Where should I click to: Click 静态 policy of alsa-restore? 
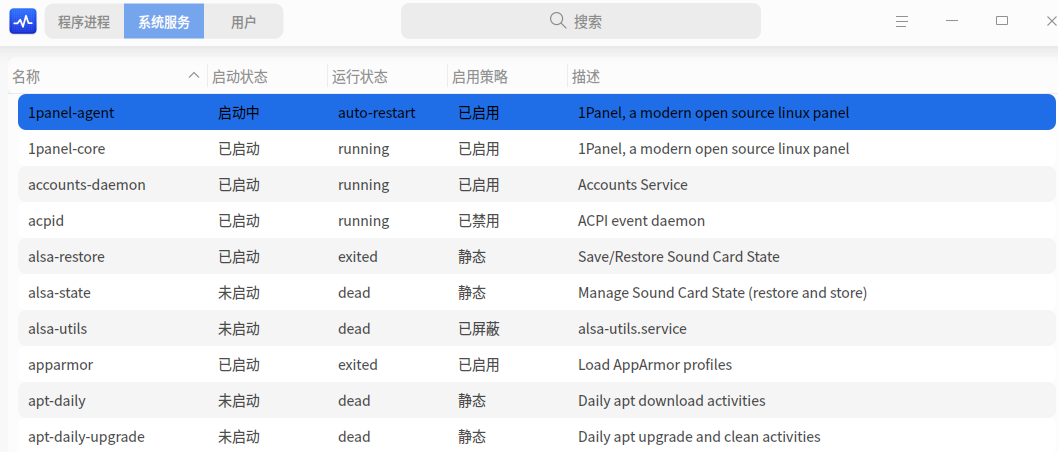[472, 256]
